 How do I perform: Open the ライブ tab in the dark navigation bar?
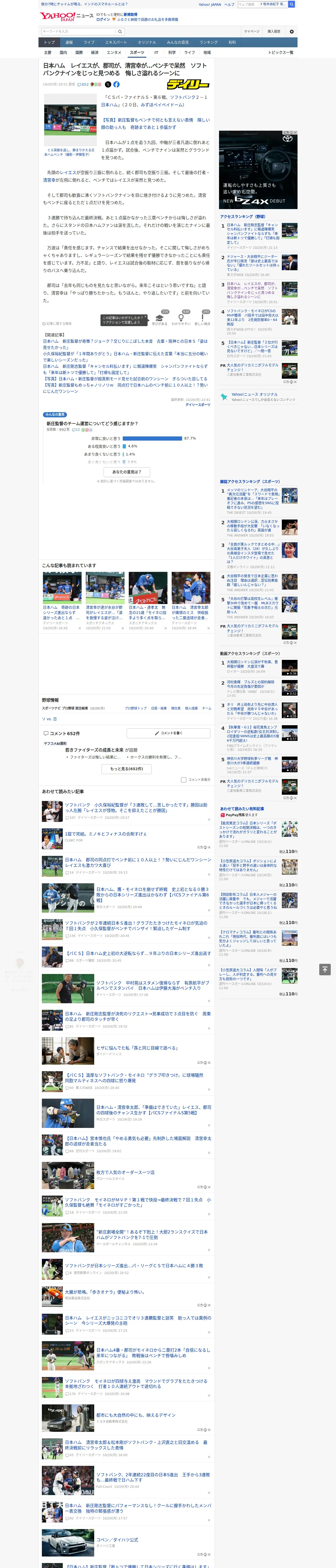click(89, 43)
